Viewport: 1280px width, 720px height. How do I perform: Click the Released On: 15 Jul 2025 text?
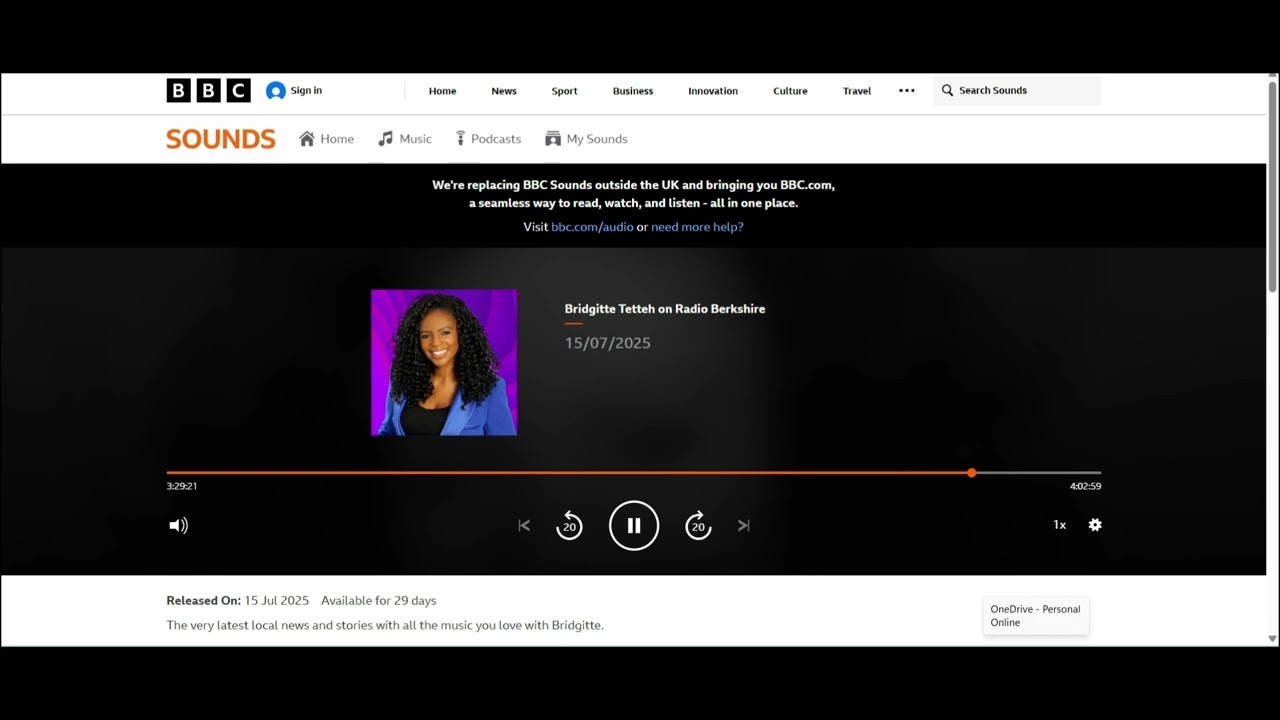(237, 601)
